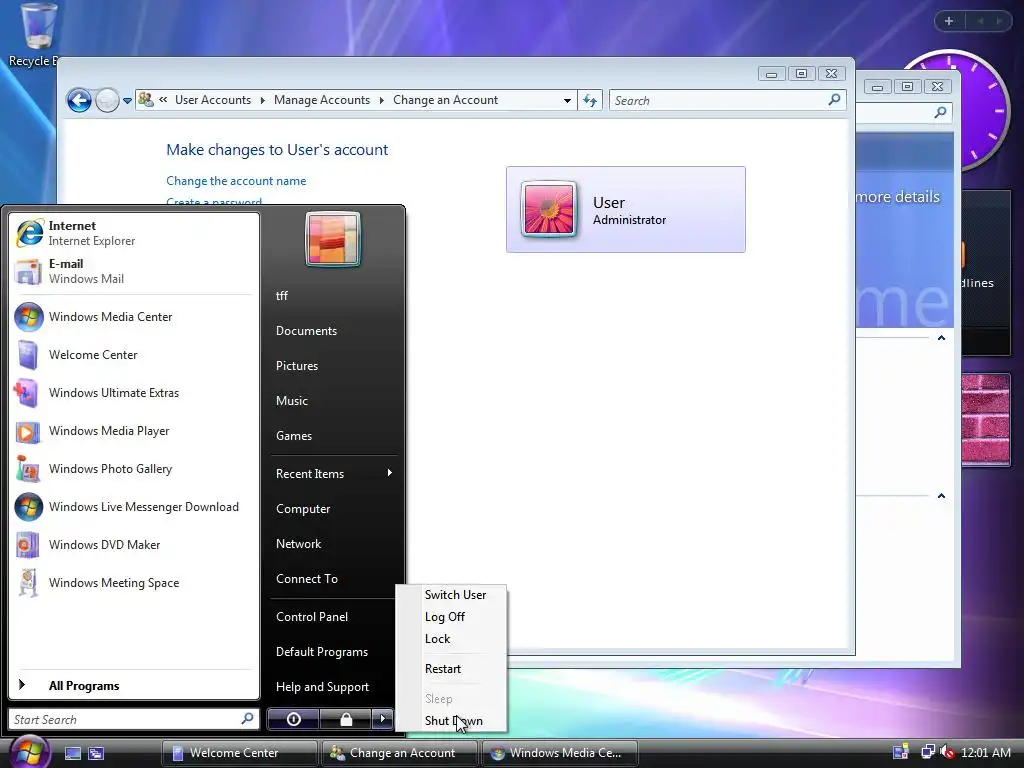Click Refresh button in address bar

[590, 101]
